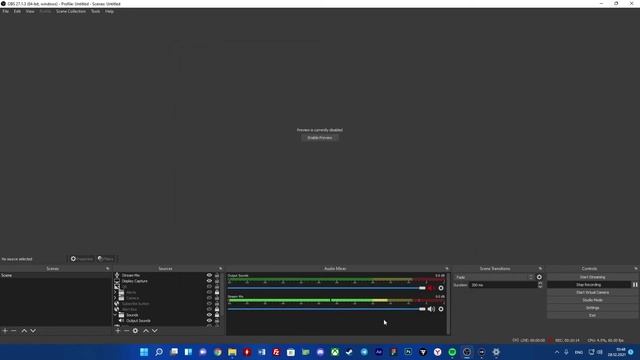Click Start Virtual Camera button
Viewport: 640px width, 360px height.
[x=592, y=292]
